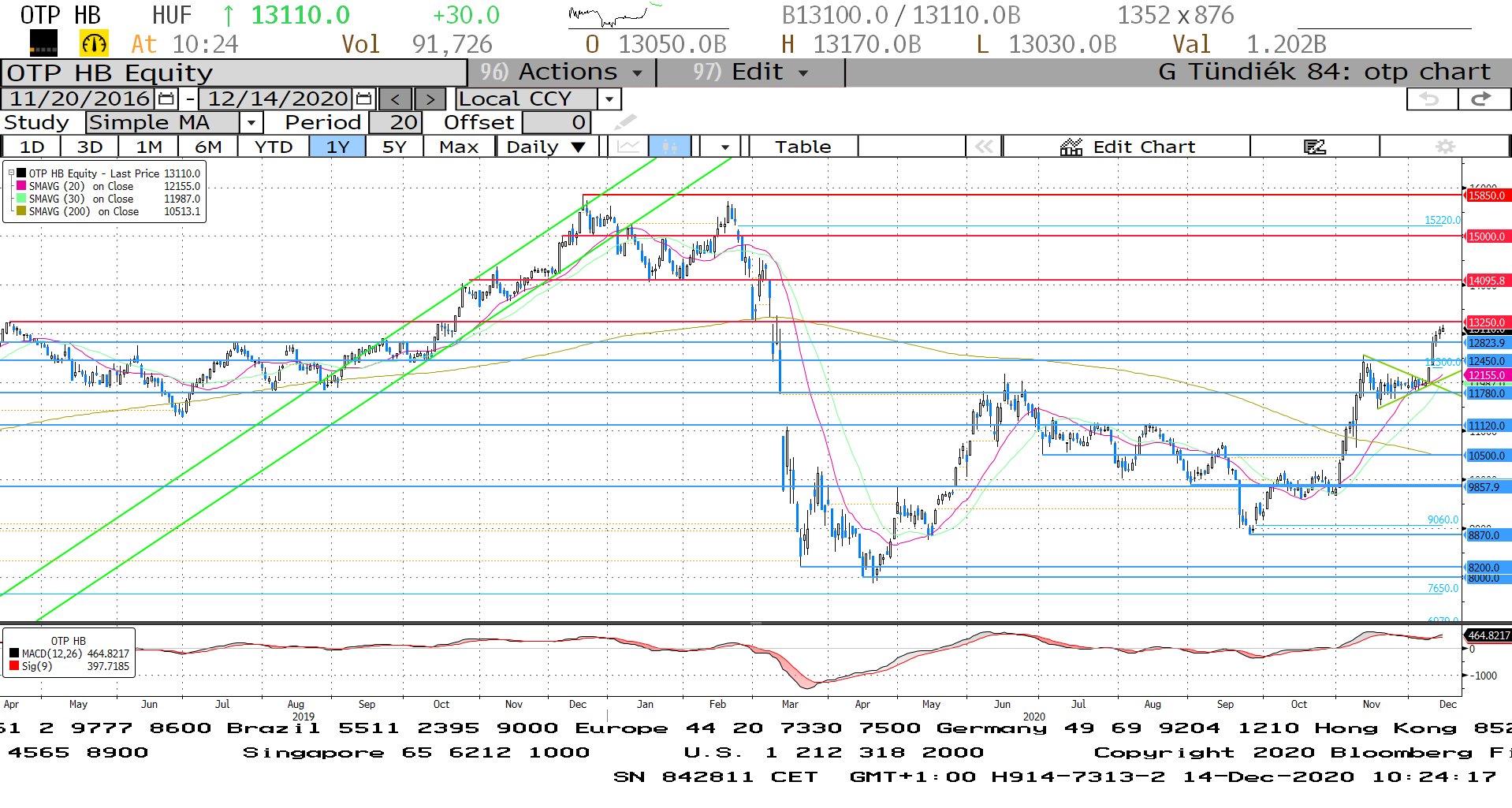This screenshot has width=1512, height=808.
Task: Select the magenta 12155.0 SMA label
Action: click(1487, 375)
